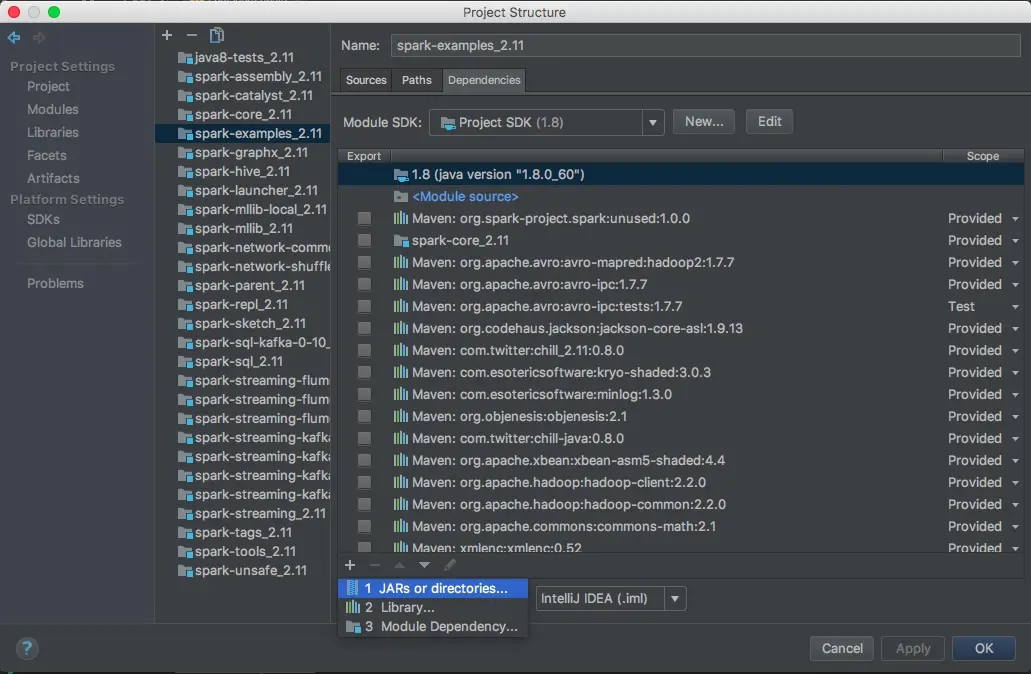
Task: Toggle export for org.spark-project.spark:unused
Action: tap(364, 218)
